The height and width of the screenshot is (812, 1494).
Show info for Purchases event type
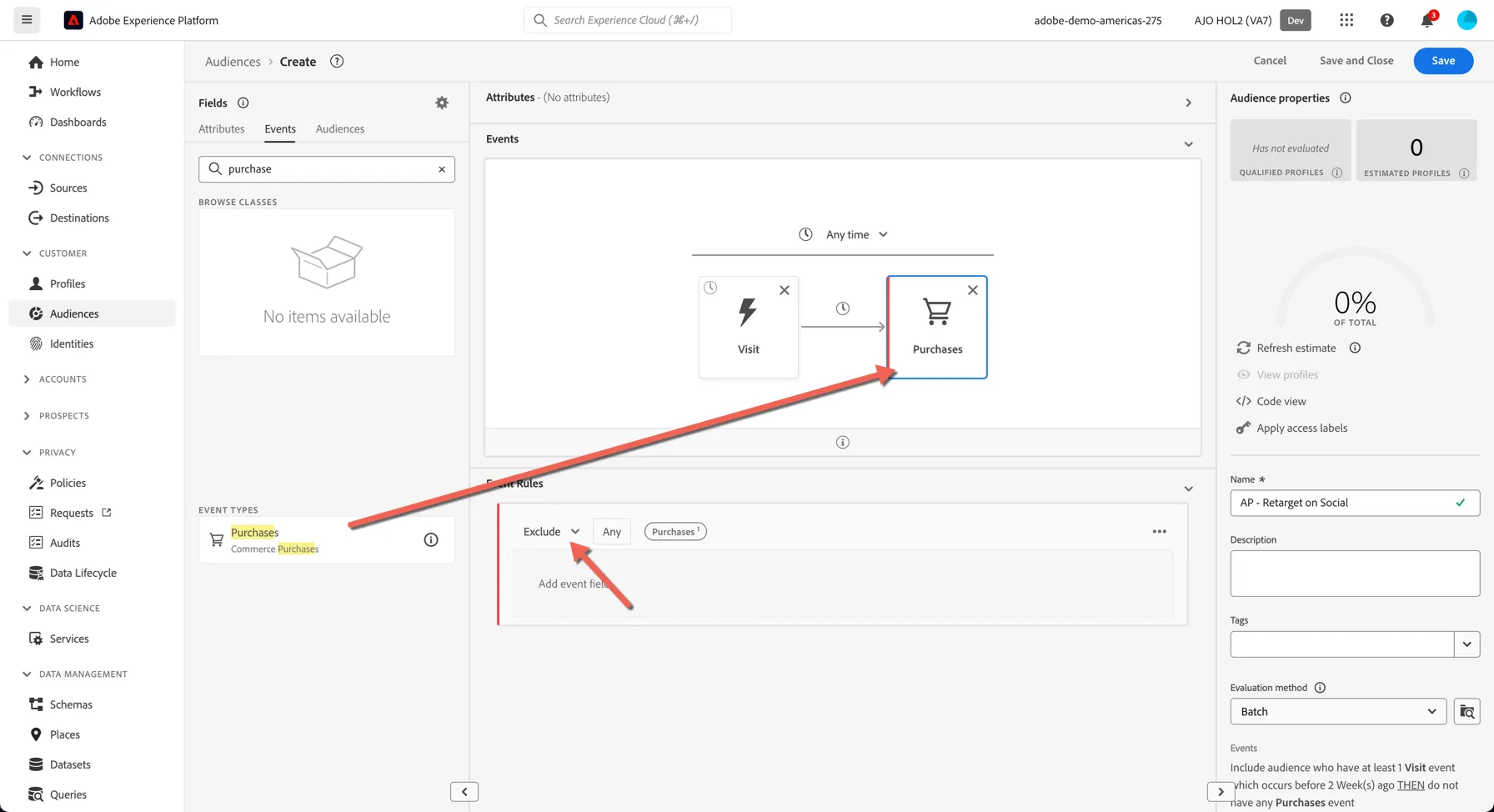(x=431, y=539)
